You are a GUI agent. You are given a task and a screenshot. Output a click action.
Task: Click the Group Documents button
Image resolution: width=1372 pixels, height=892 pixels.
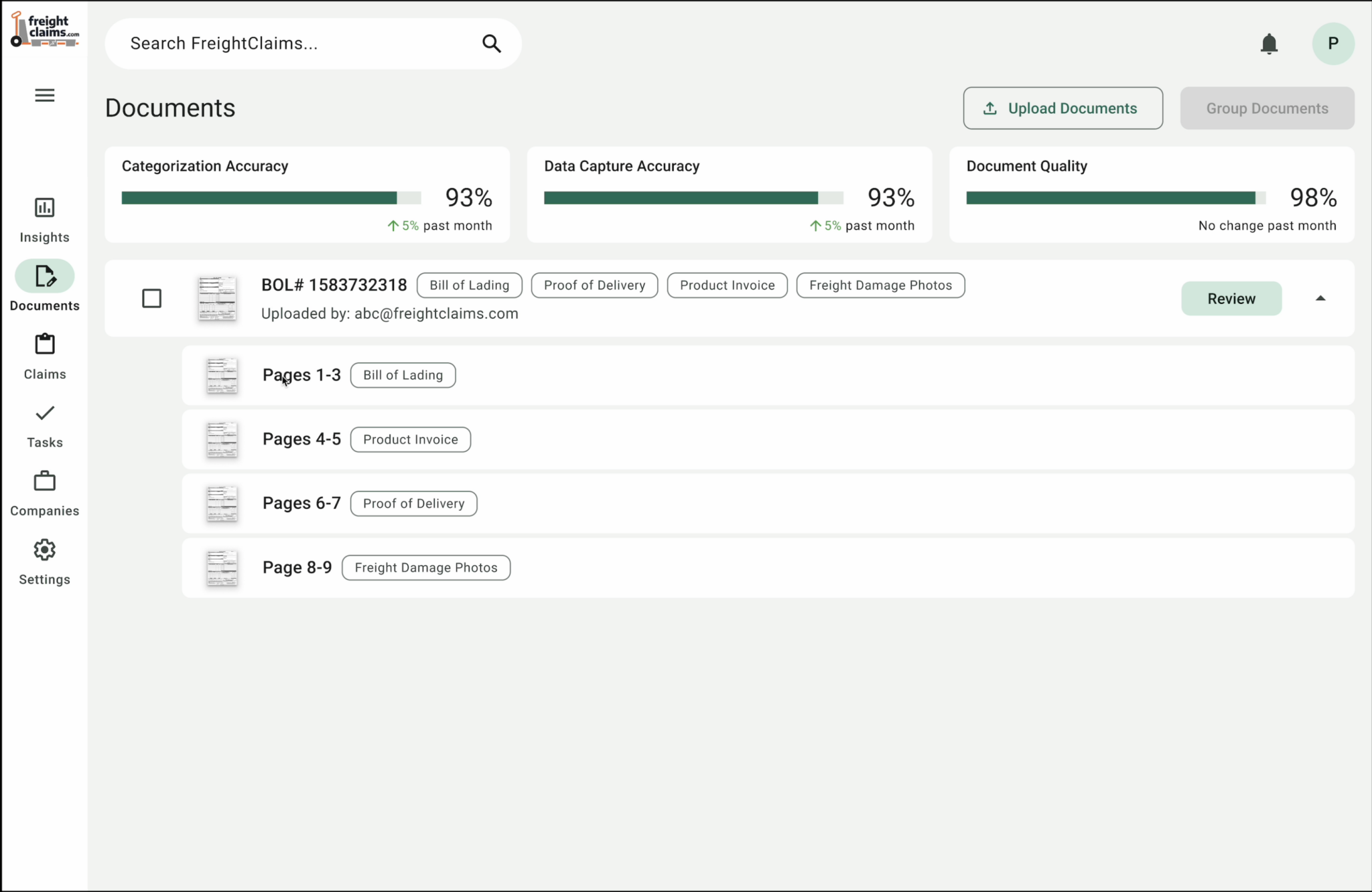point(1266,108)
